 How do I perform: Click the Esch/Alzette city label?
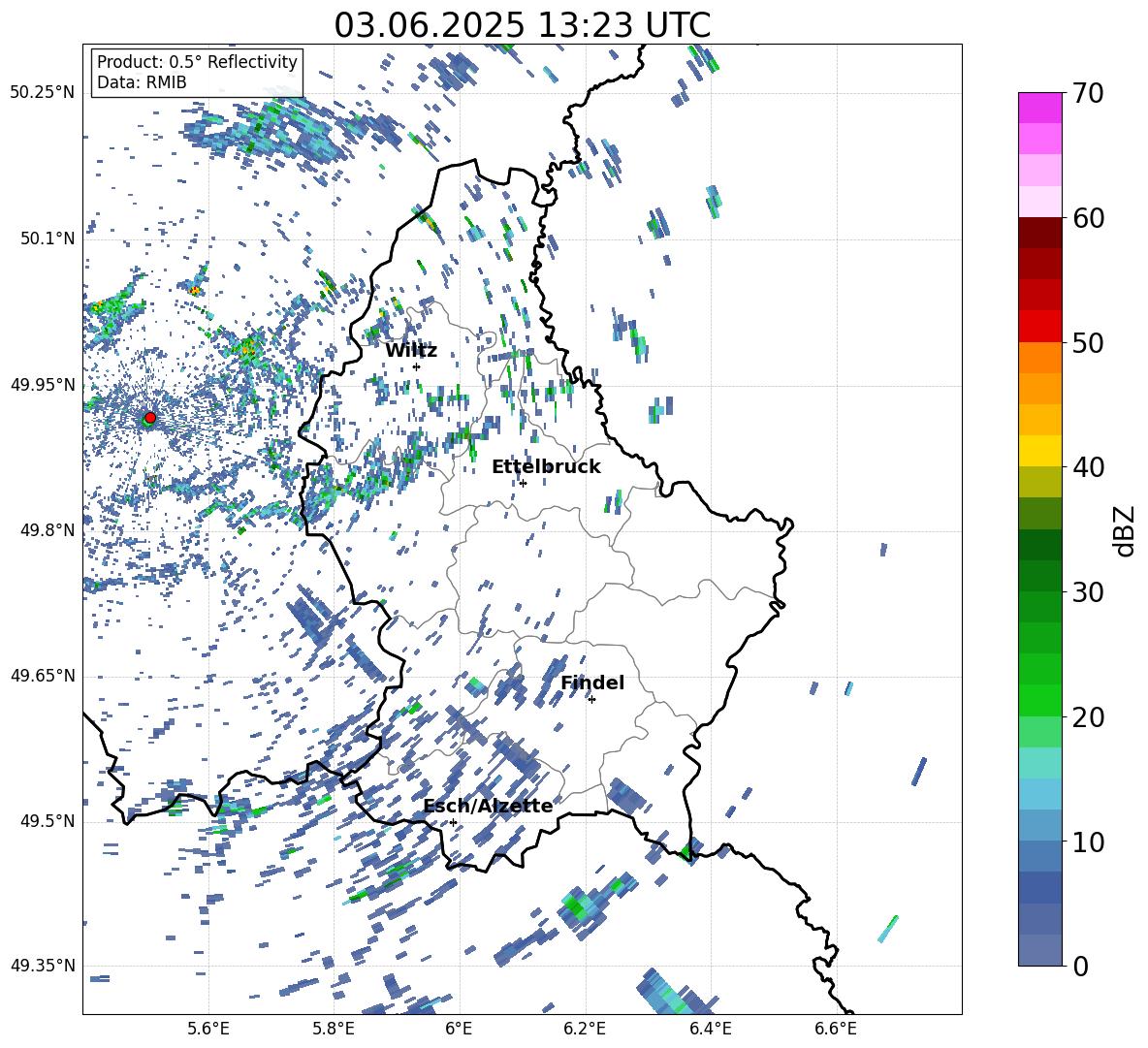488,807
